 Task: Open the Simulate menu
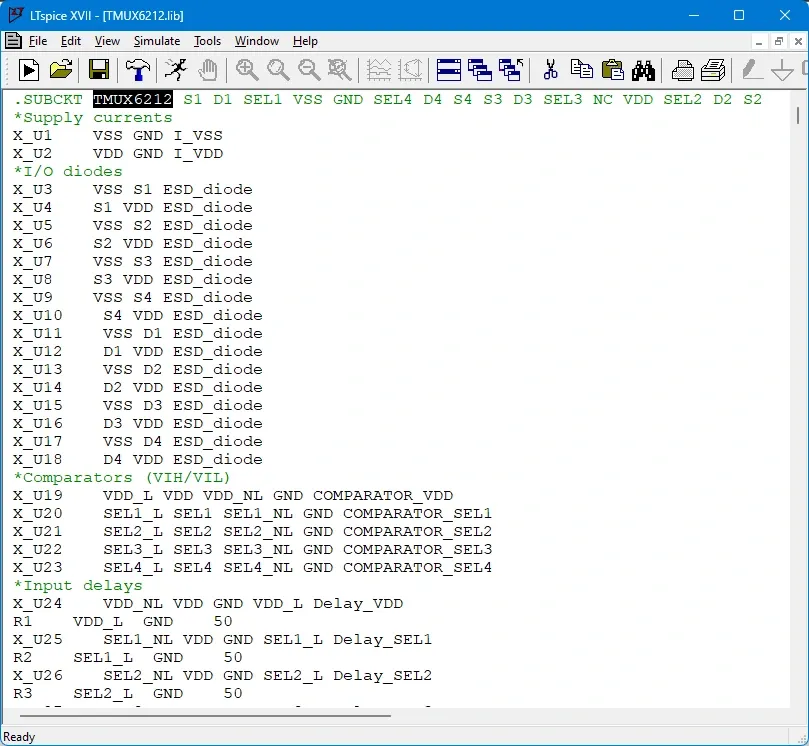157,41
